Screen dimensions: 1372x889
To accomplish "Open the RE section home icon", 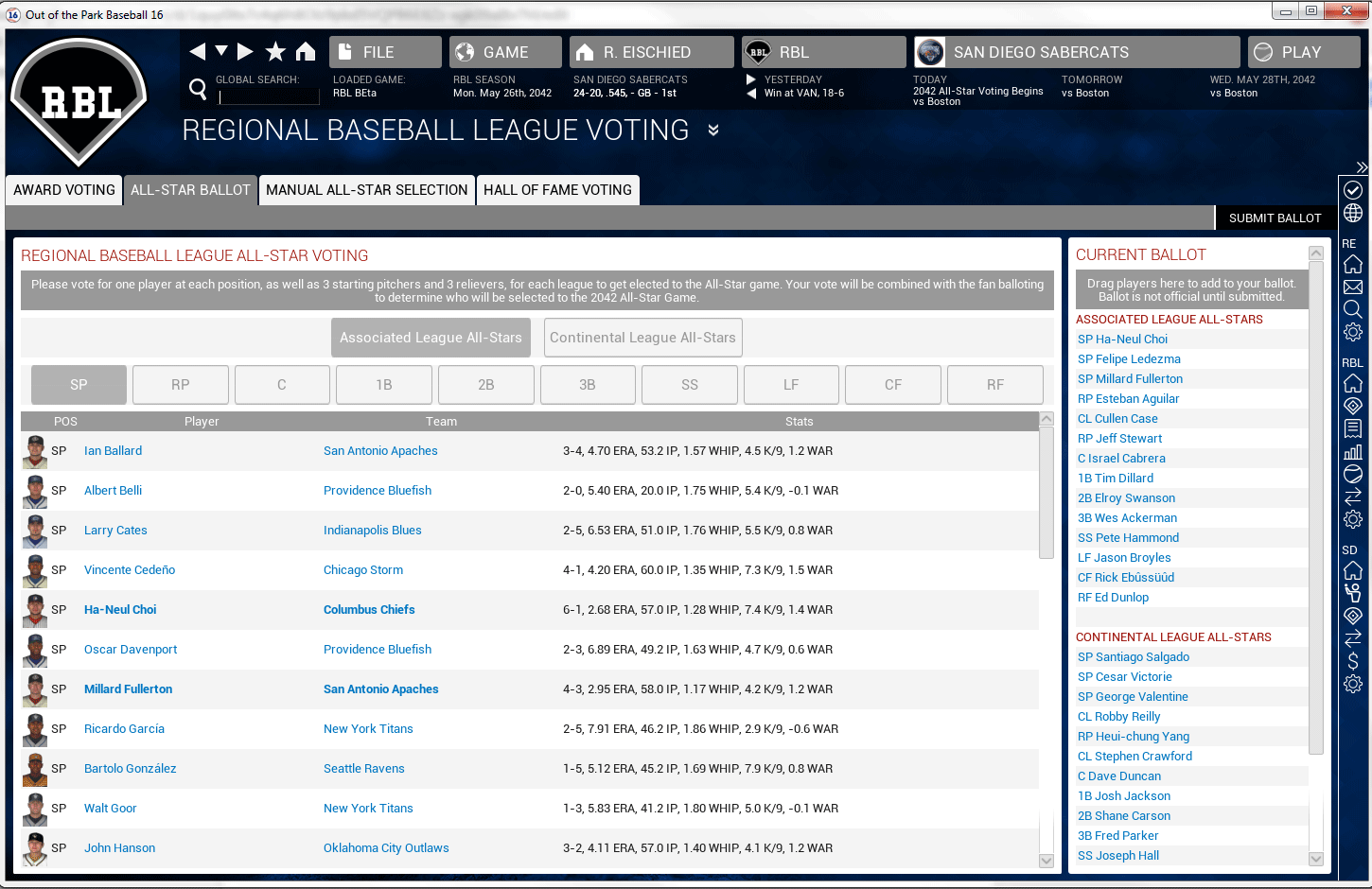I will tap(1353, 264).
